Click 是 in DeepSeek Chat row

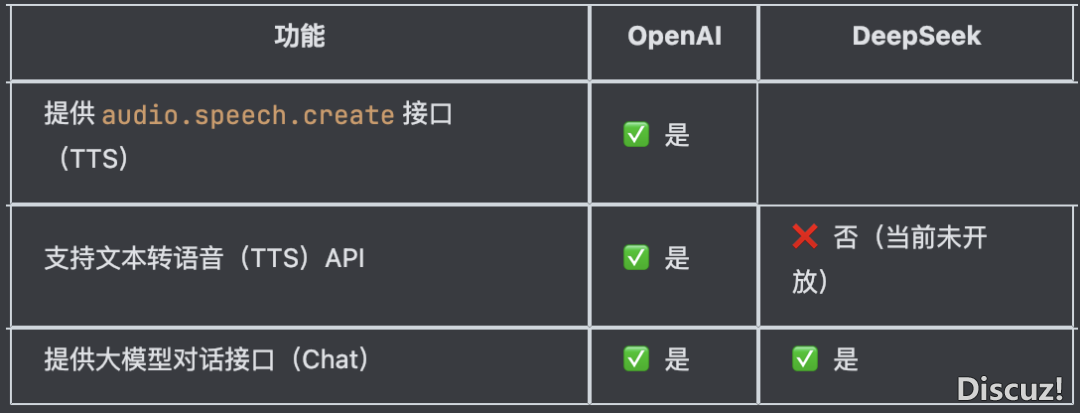pyautogui.click(x=846, y=359)
